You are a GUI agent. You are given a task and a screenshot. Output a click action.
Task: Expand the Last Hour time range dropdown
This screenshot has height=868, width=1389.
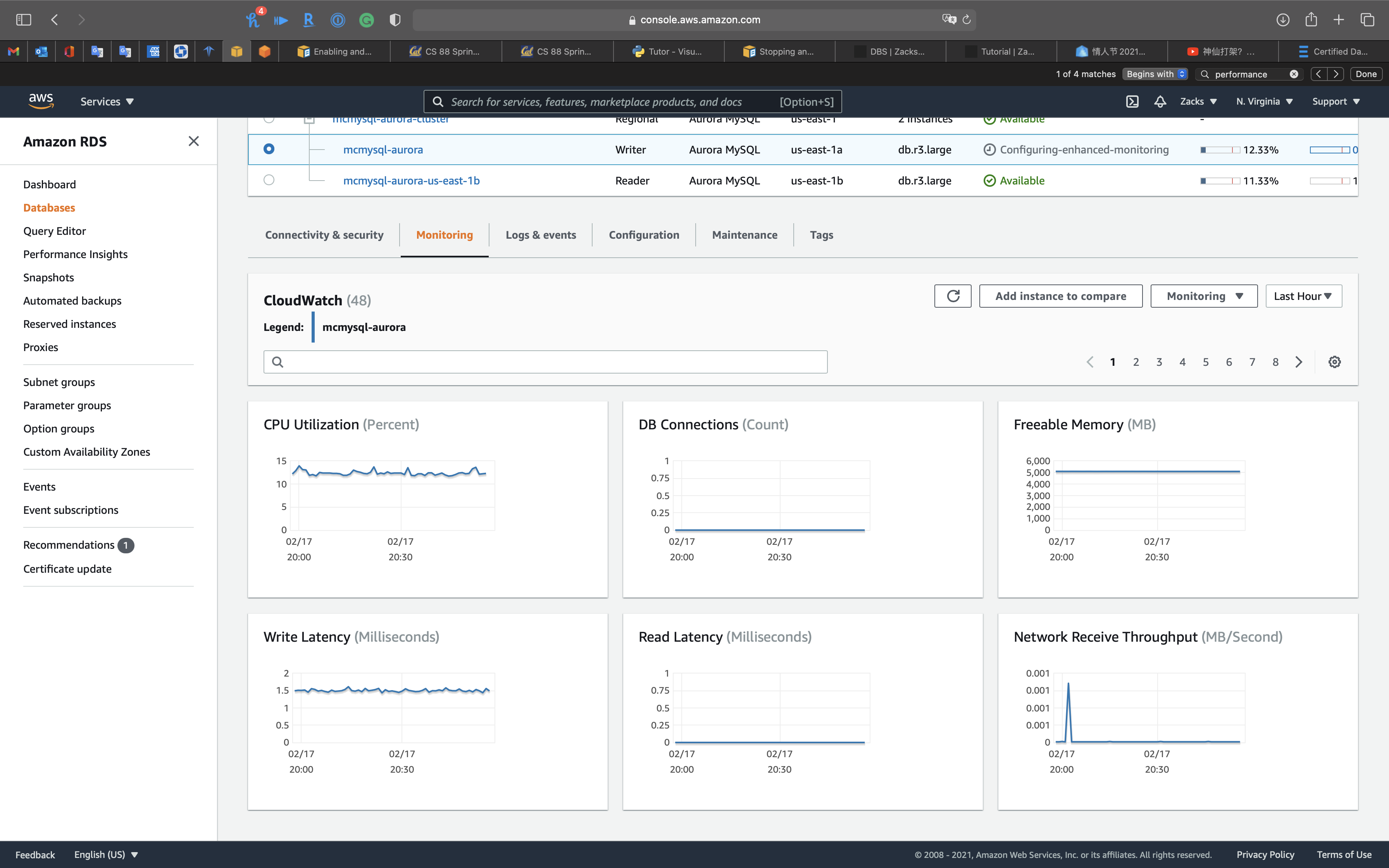1303,296
